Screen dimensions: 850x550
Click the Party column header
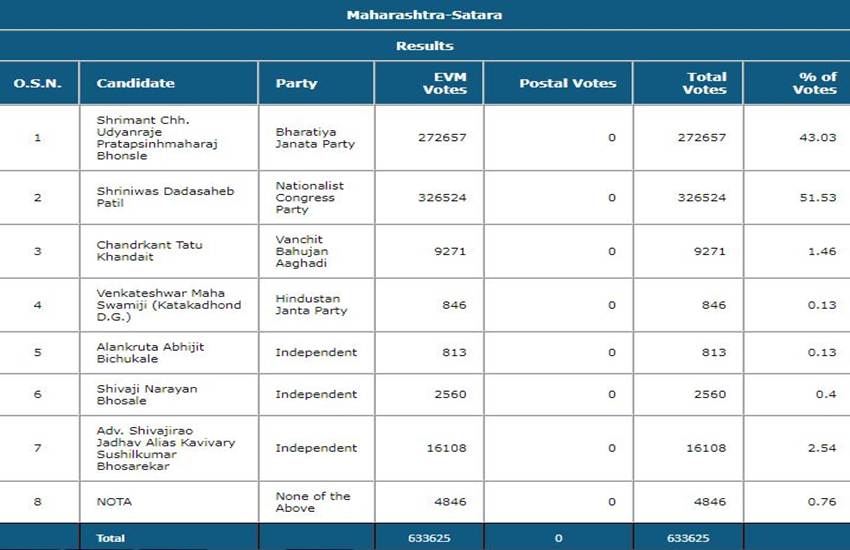(295, 83)
